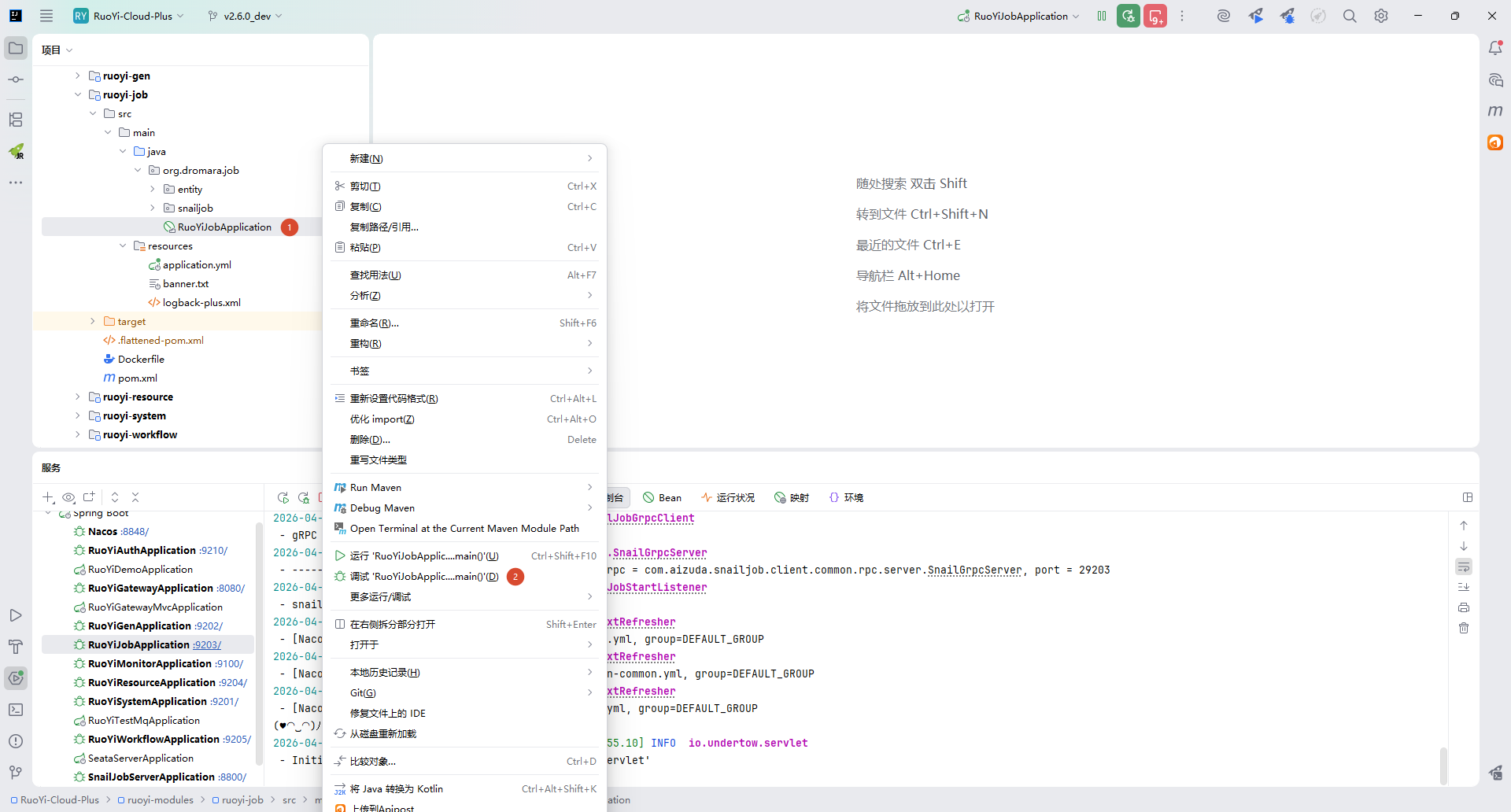Open IDE settings gear icon

tap(1381, 16)
